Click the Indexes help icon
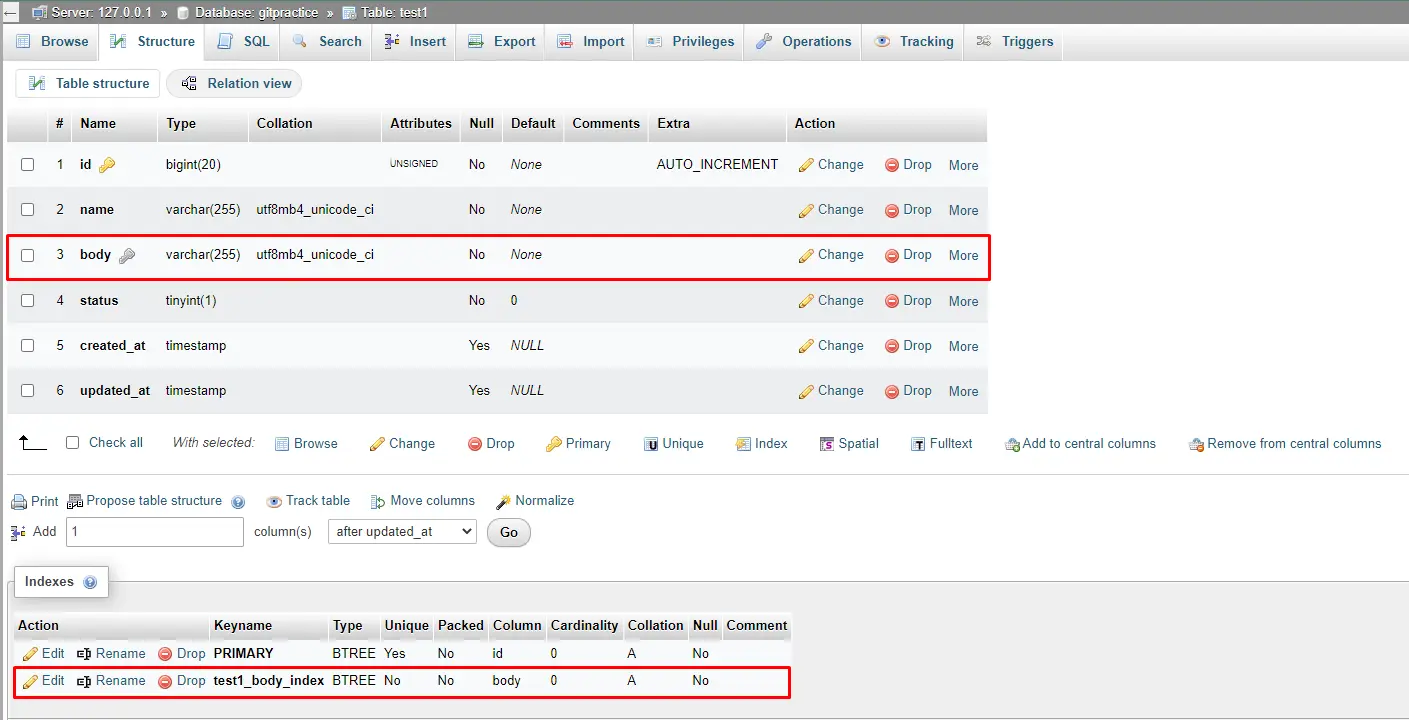Screen dimensions: 1409x720 click(x=90, y=582)
